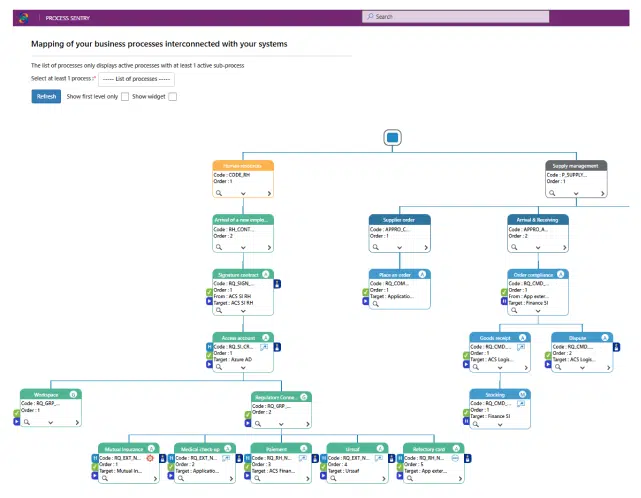Click user icon beside Signature contract node
Viewport: 641px width, 498px height.
tap(277, 283)
